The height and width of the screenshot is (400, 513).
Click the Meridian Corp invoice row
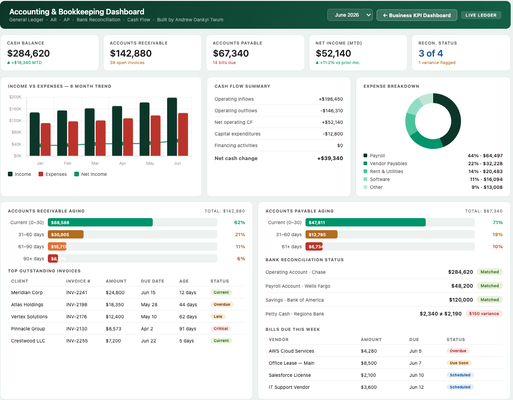(127, 292)
